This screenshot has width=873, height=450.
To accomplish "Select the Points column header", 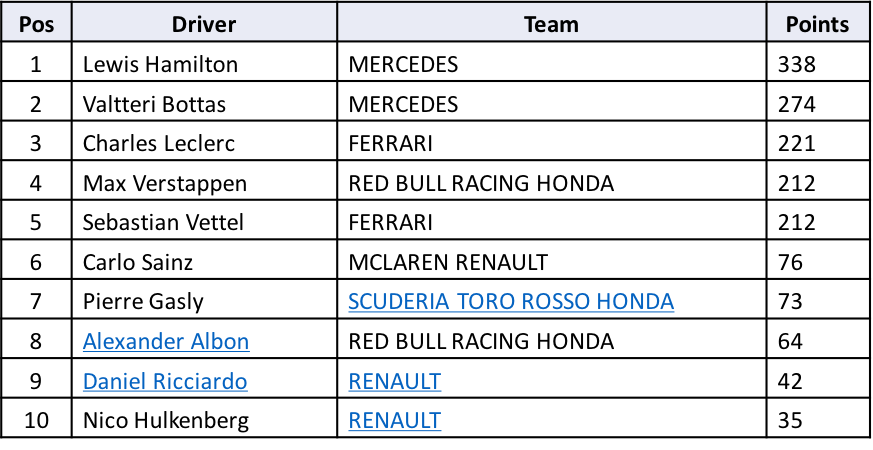I will 817,24.
